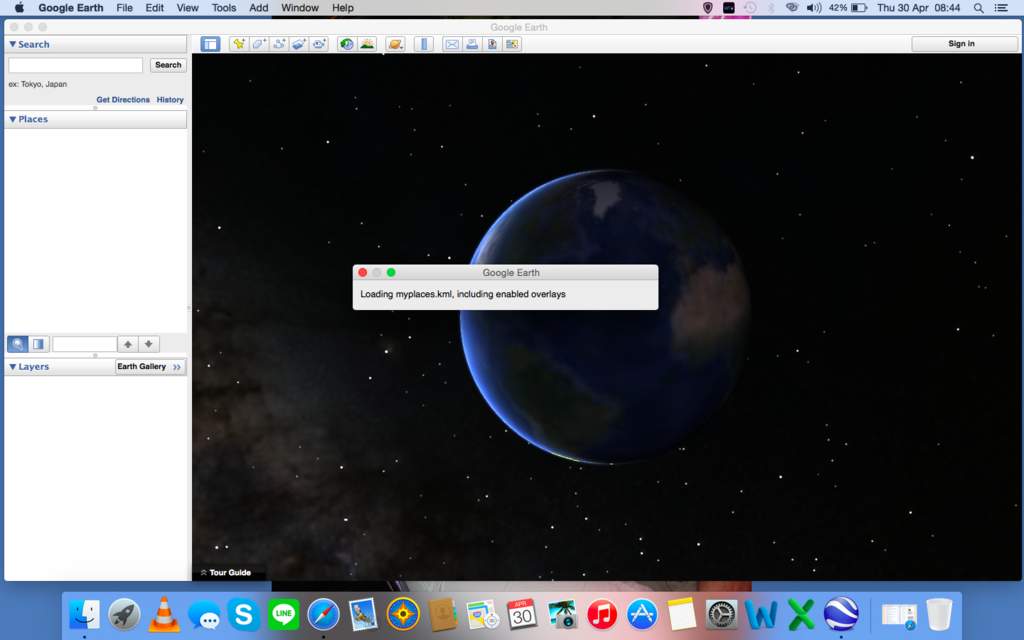The height and width of the screenshot is (640, 1024).
Task: Show the ruler measuring tool
Action: (x=424, y=44)
